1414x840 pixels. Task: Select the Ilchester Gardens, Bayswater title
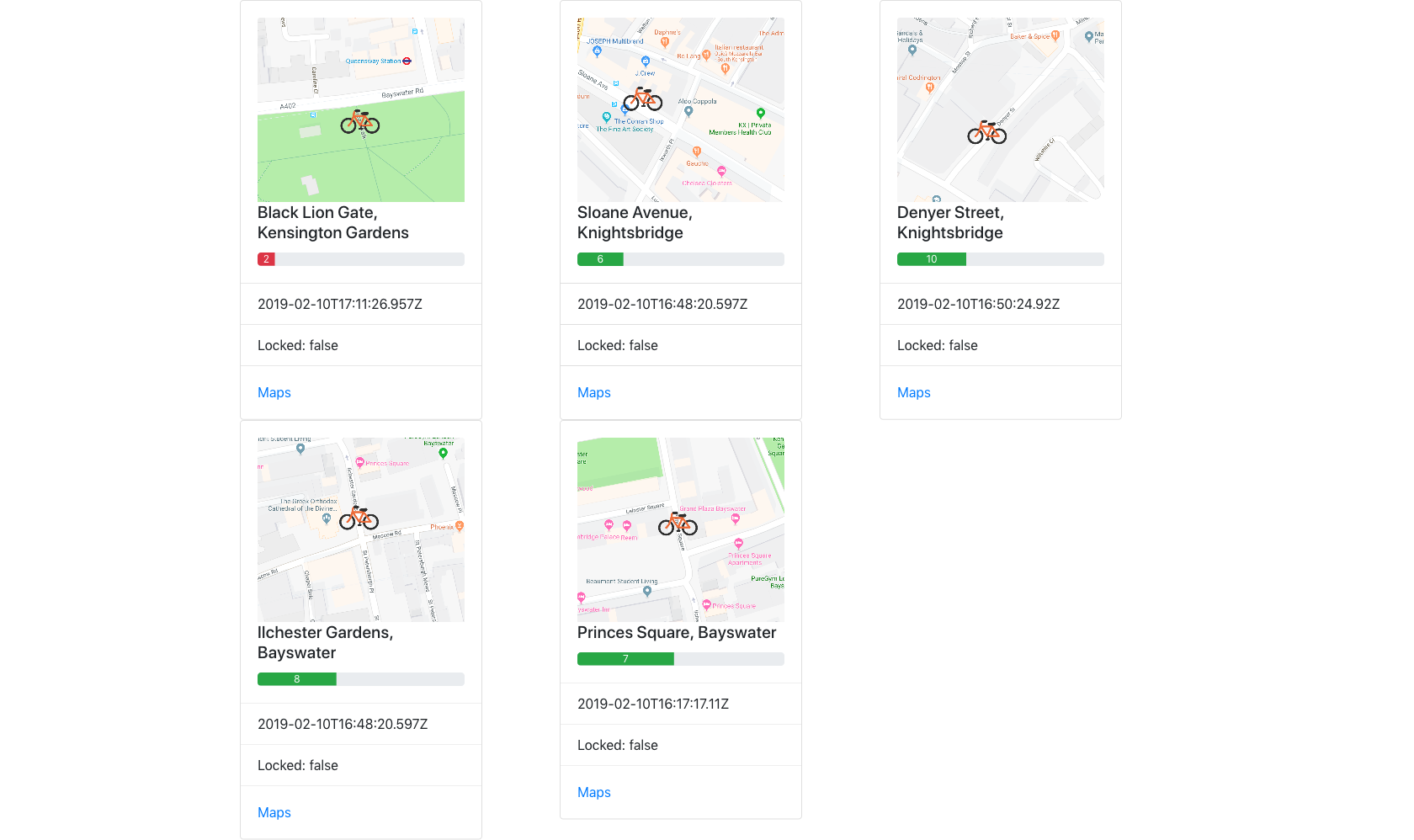click(326, 643)
